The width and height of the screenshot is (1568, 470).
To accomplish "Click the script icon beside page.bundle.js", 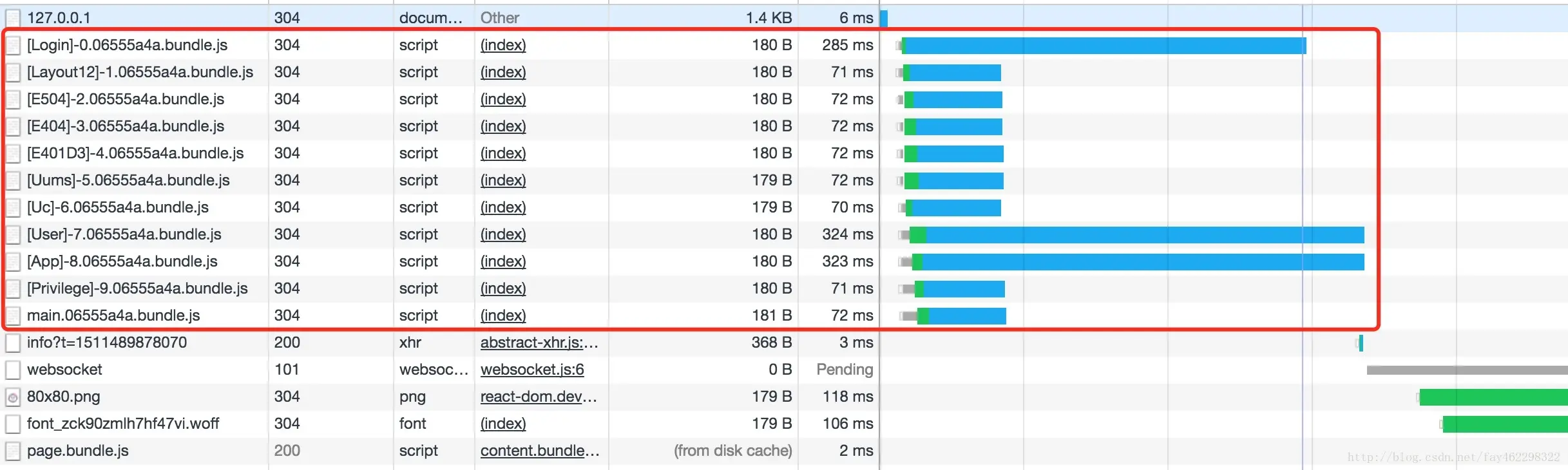I will coord(13,451).
